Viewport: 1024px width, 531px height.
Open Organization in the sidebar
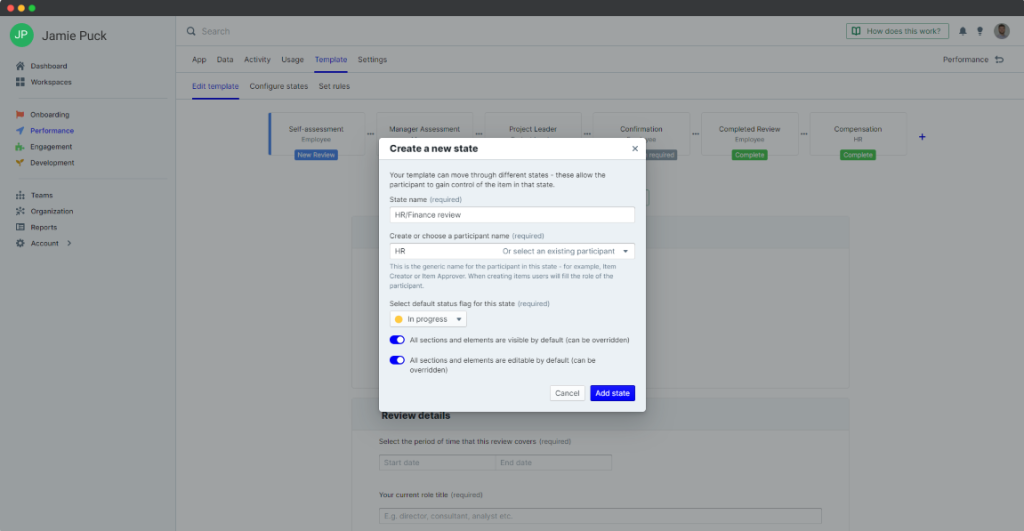tap(52, 211)
